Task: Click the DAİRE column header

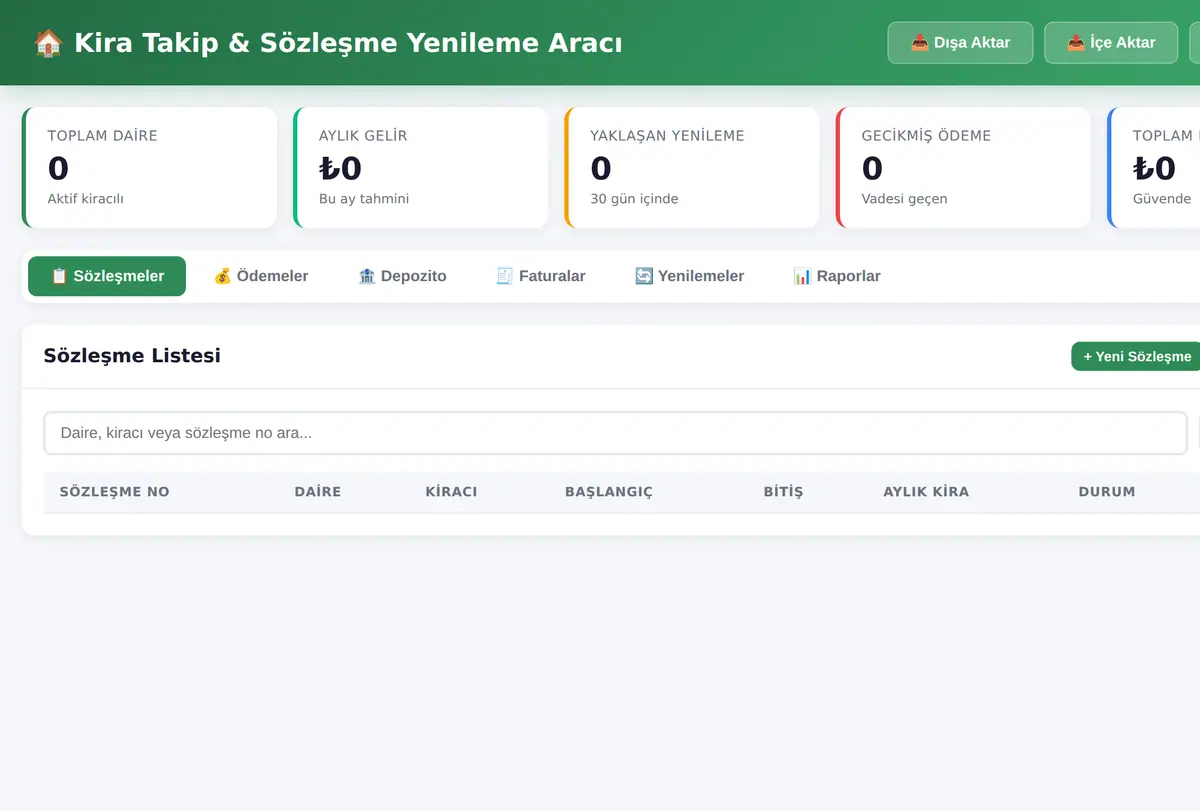Action: 318,492
